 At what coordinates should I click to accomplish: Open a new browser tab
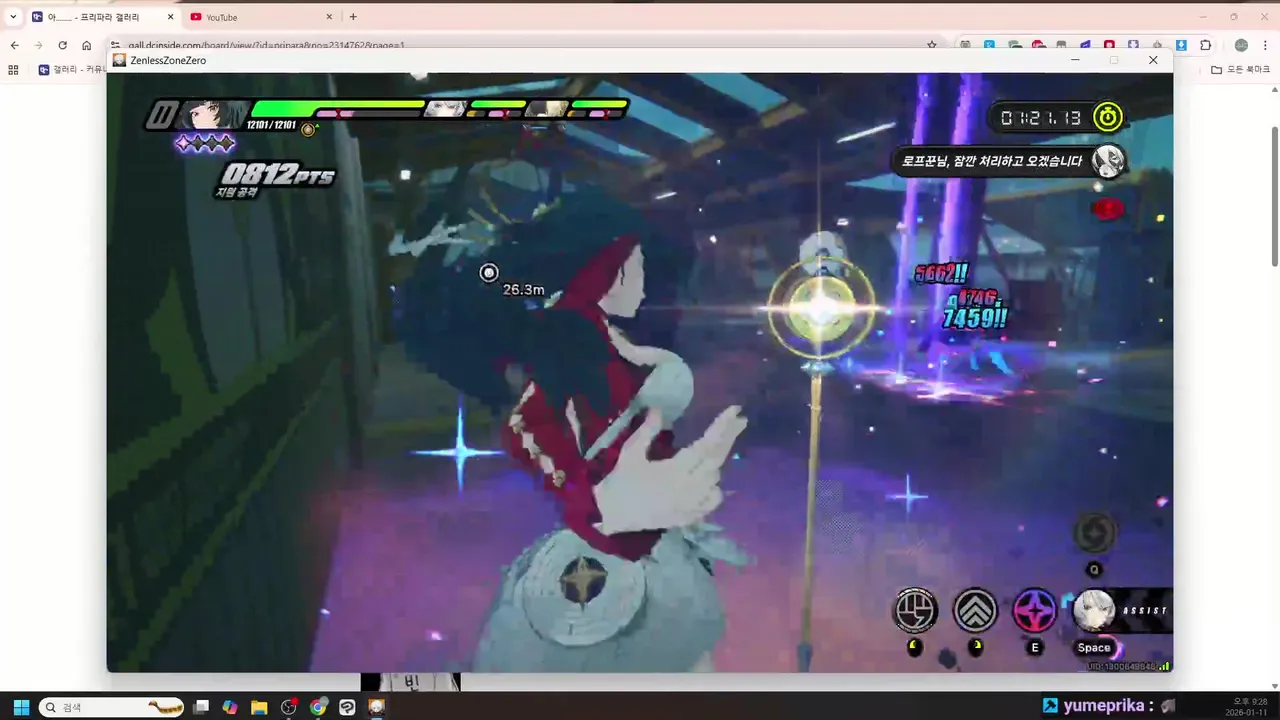(353, 16)
